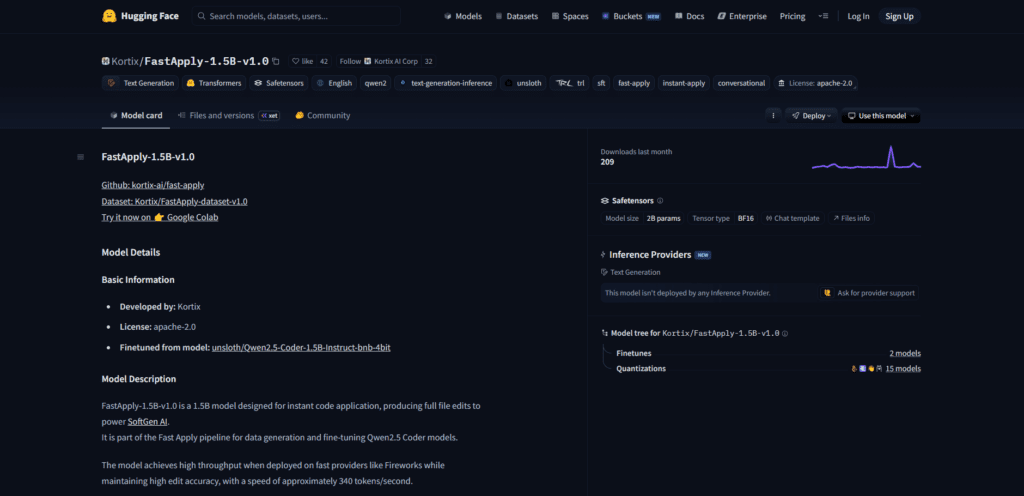Open the 42 likes count
This screenshot has width=1024, height=496.
(323, 61)
